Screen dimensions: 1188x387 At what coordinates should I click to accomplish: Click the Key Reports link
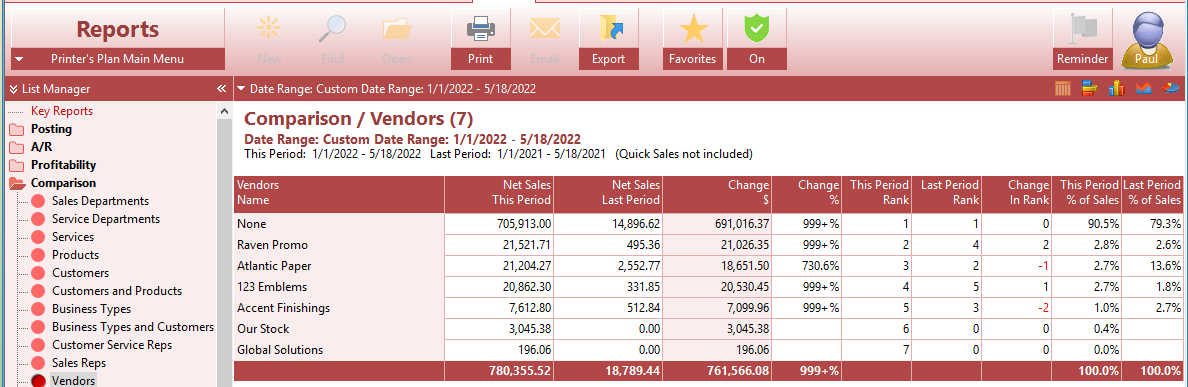click(61, 111)
